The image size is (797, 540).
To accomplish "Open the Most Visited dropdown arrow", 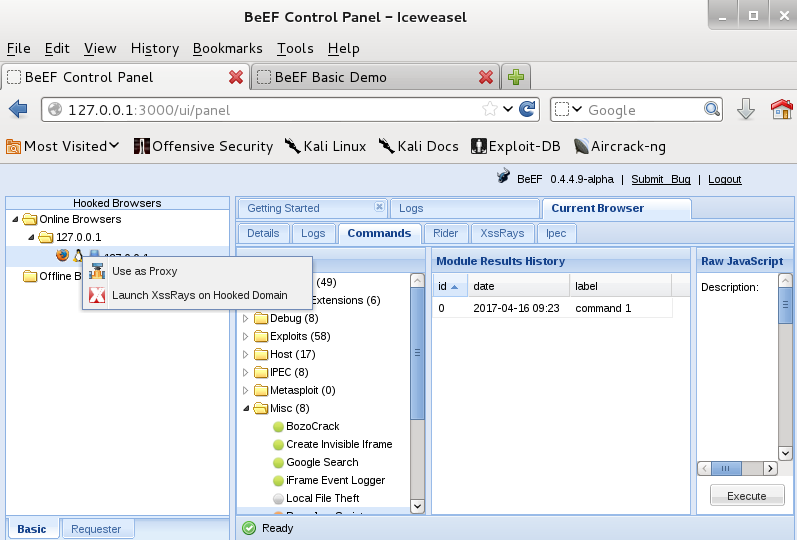I will [x=114, y=145].
